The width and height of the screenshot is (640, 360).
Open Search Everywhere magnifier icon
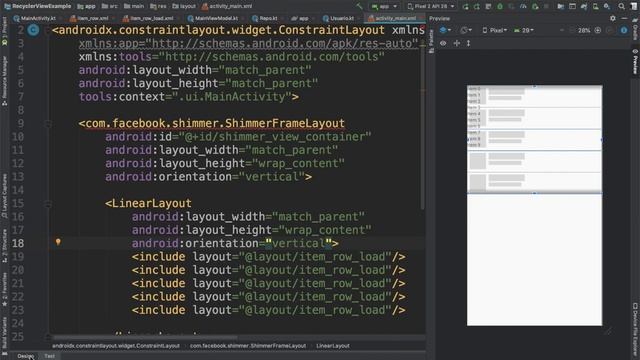coord(621,6)
